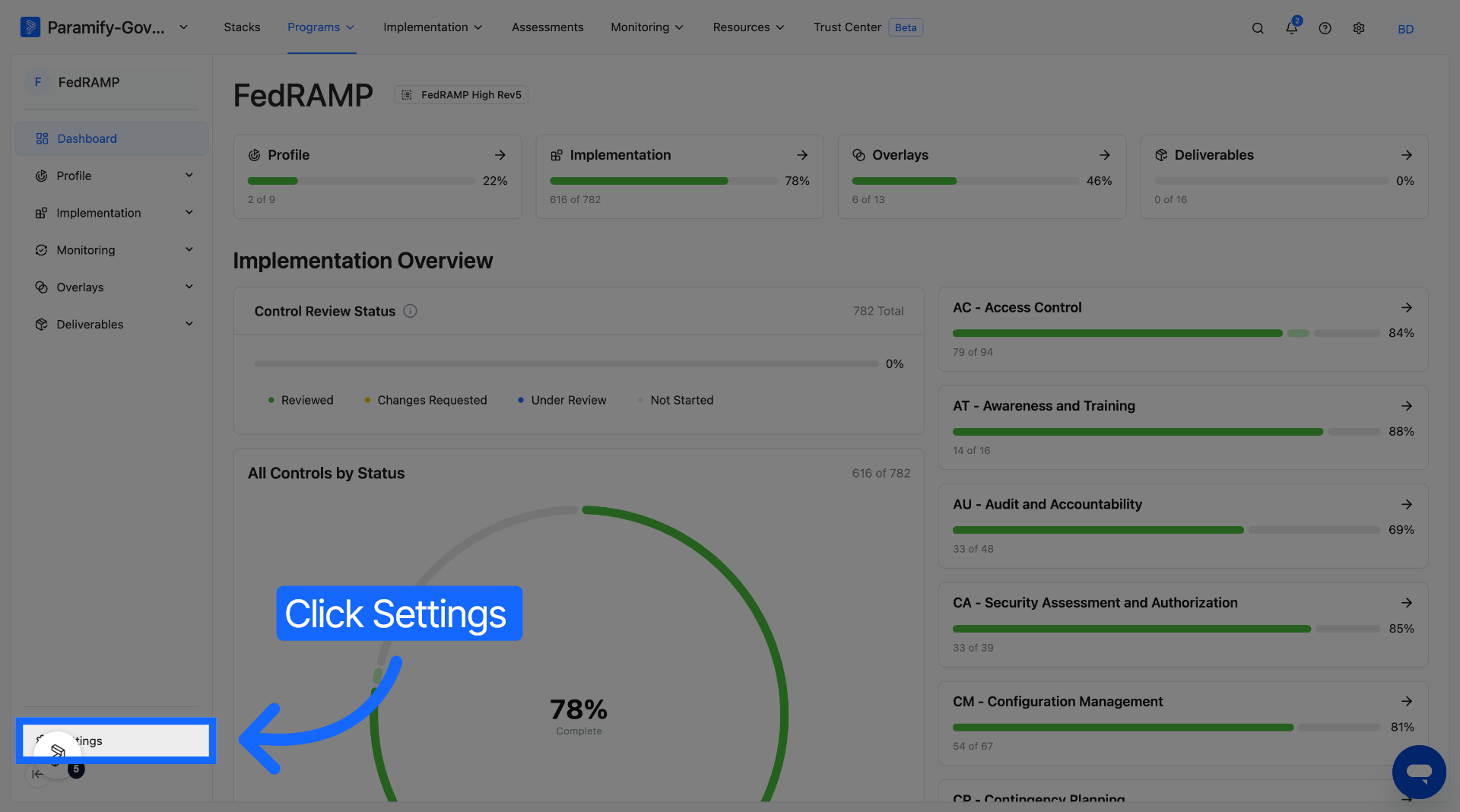
Task: Click the sidebar Implementation icon
Action: click(x=41, y=213)
